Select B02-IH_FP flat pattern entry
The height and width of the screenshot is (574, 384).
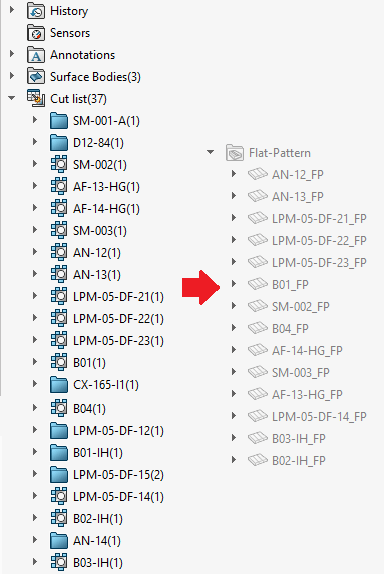tap(299, 460)
